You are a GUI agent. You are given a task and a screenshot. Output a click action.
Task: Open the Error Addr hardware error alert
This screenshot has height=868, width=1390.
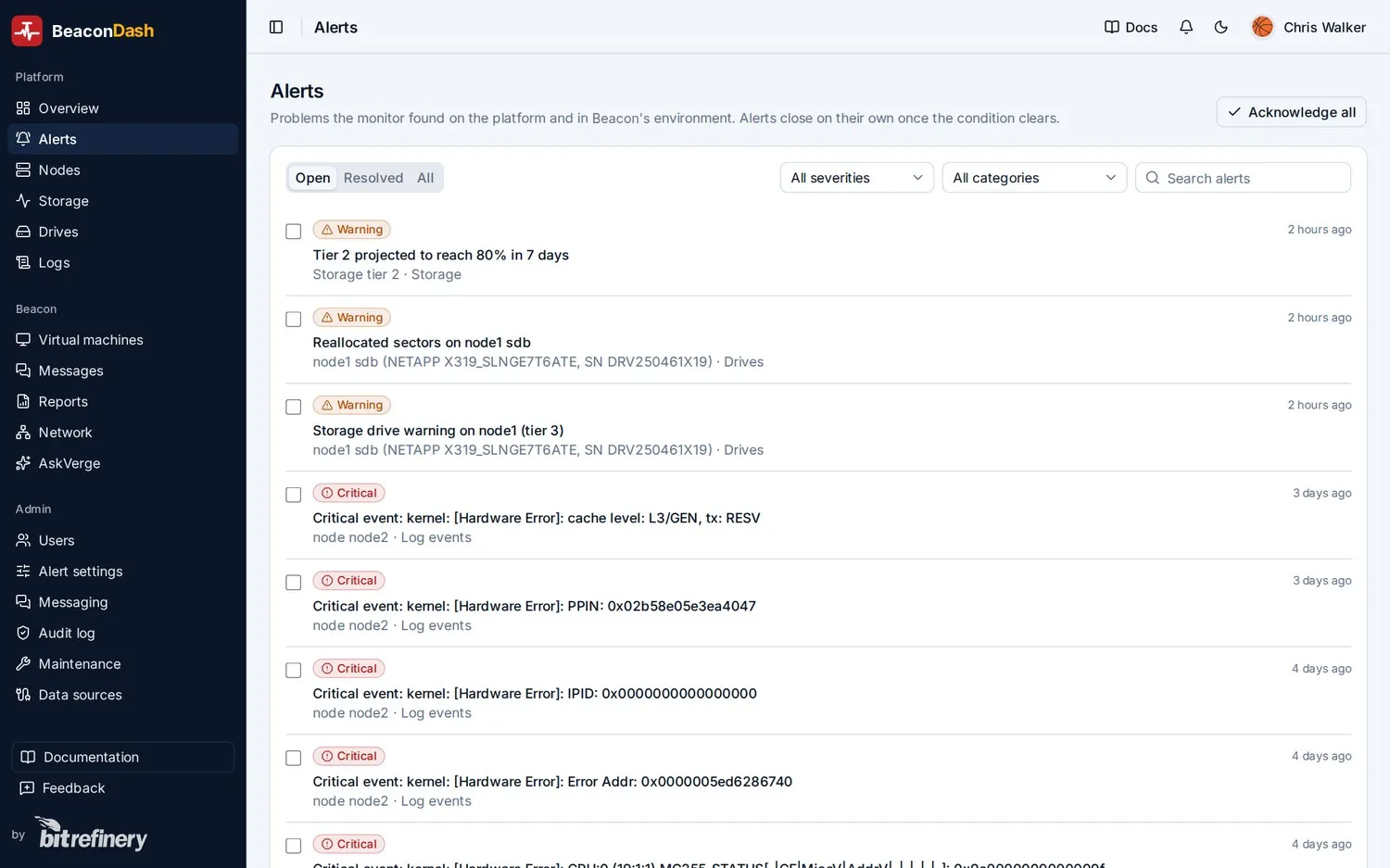552,782
